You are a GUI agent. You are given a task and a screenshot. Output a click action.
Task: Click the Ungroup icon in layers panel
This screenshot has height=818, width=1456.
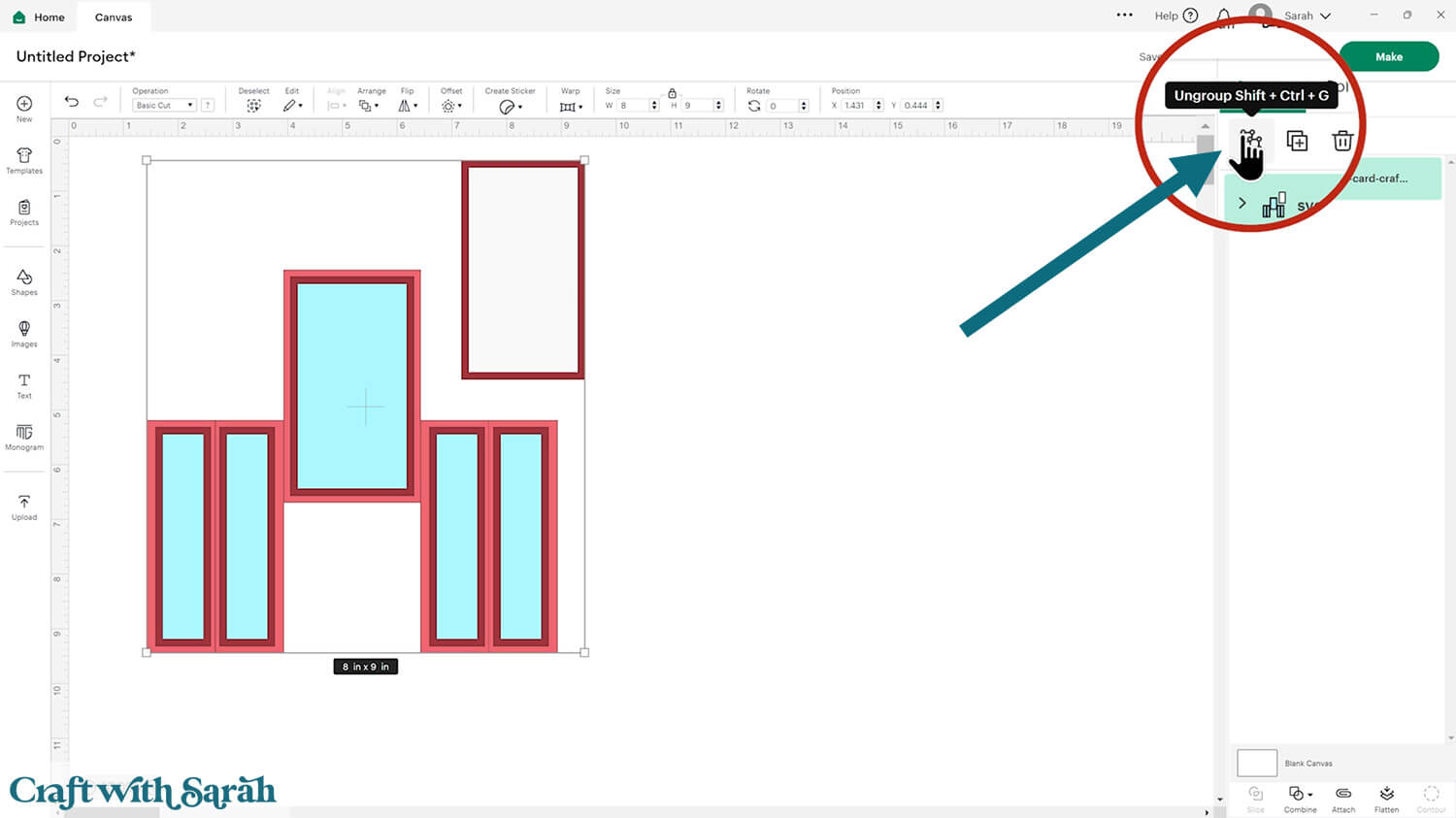(1250, 142)
